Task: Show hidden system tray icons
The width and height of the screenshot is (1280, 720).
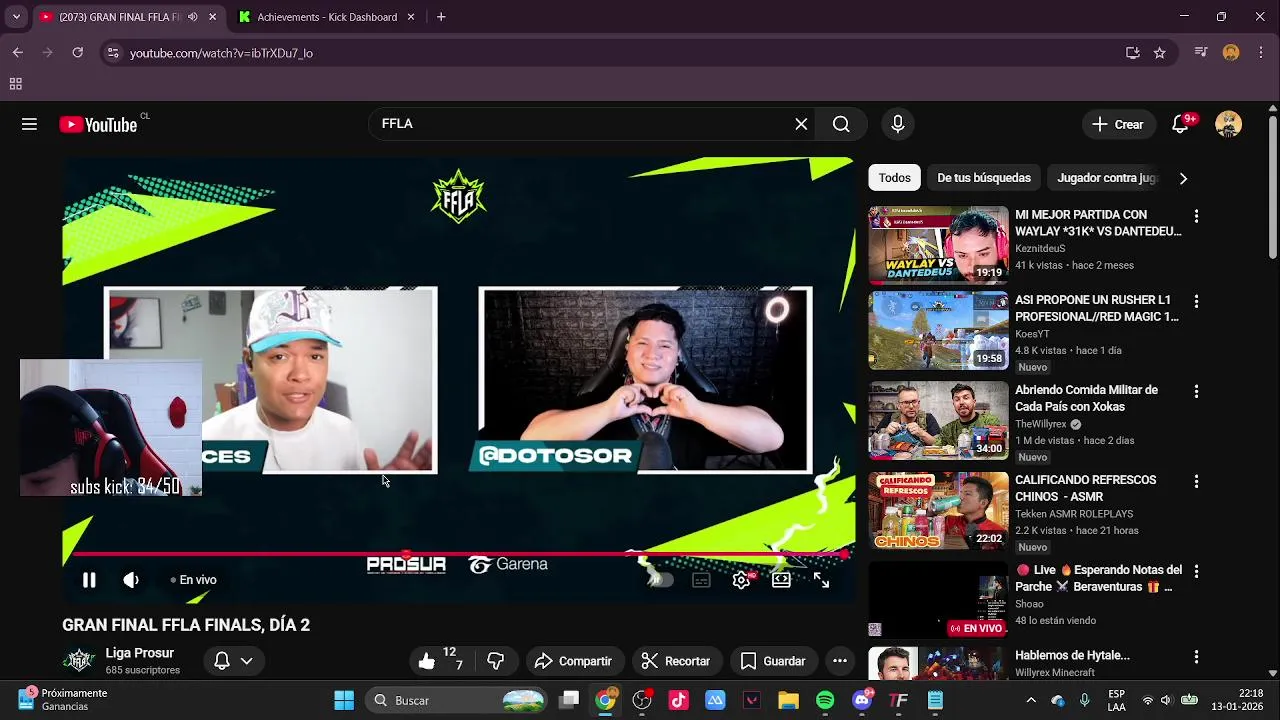Action: click(x=1030, y=700)
